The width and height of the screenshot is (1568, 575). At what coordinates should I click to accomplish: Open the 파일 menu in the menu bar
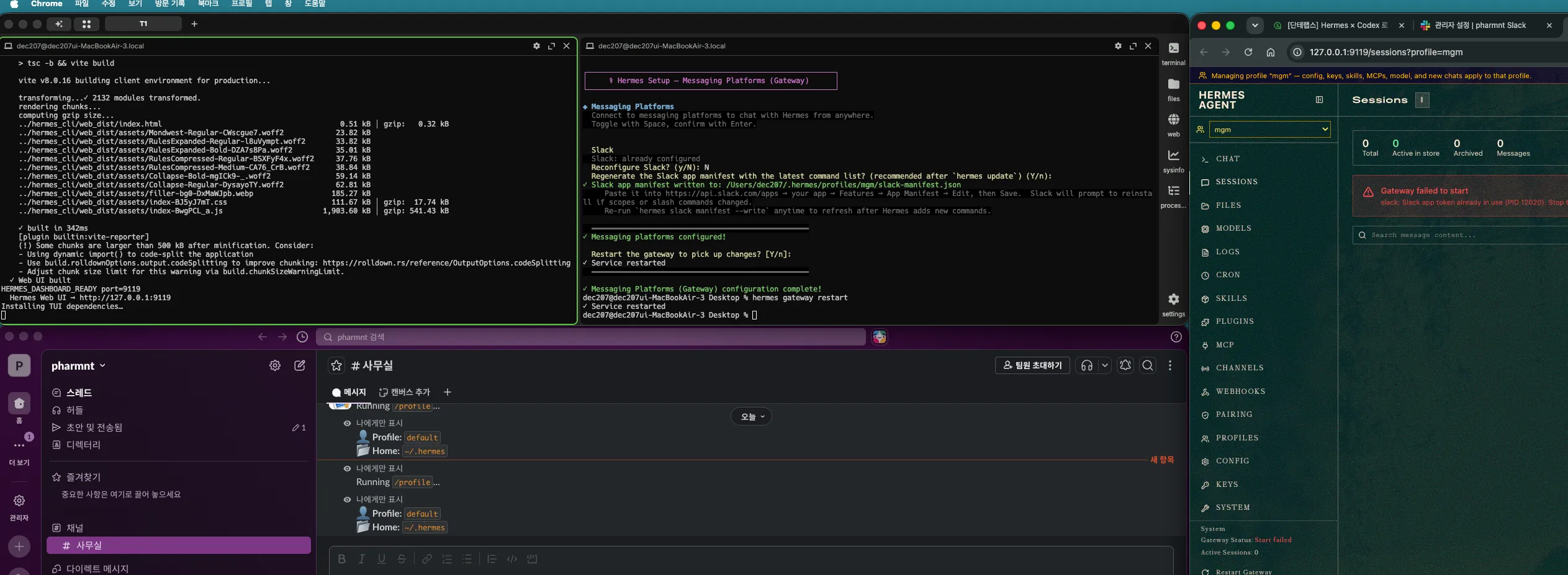tap(81, 4)
